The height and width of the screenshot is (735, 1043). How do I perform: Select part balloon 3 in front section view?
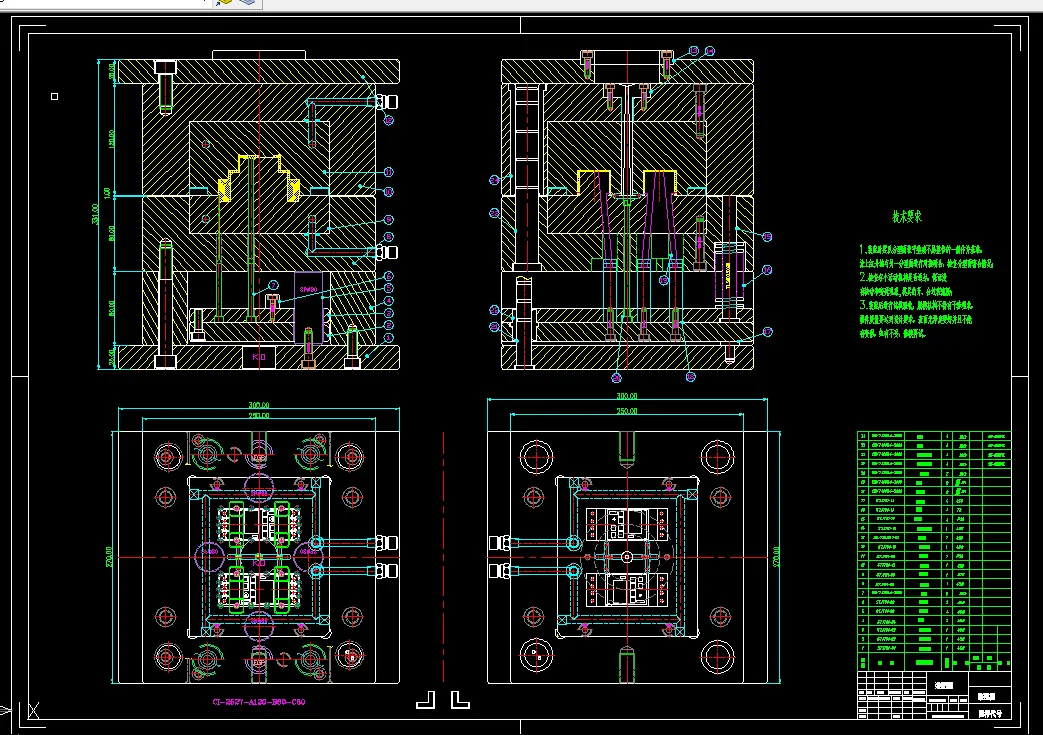388,313
